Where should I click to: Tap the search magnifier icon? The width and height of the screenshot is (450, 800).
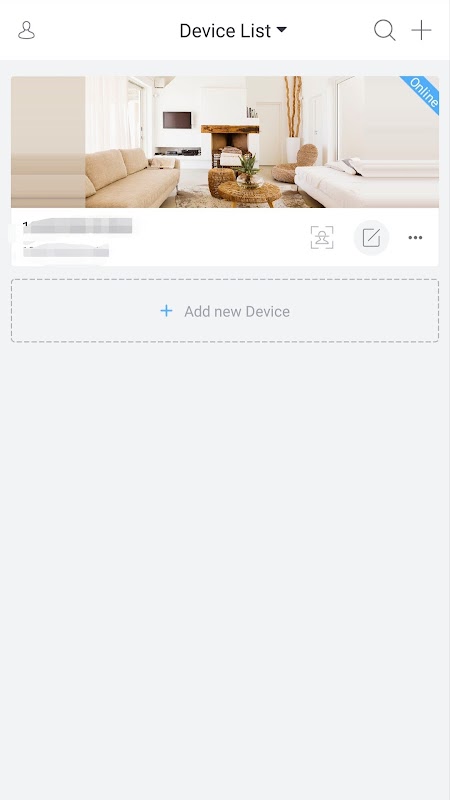385,30
